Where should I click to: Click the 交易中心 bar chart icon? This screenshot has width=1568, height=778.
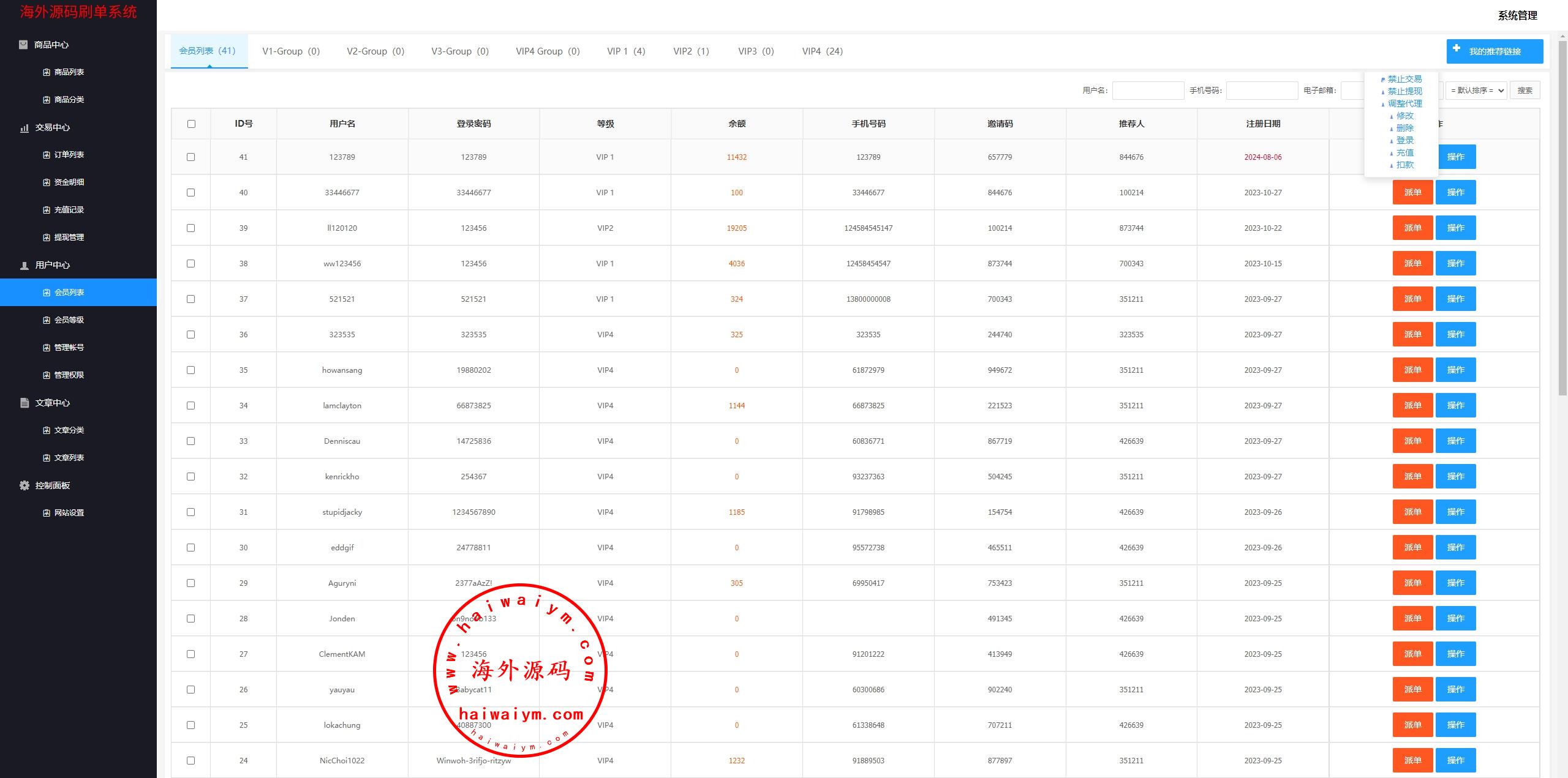(24, 127)
